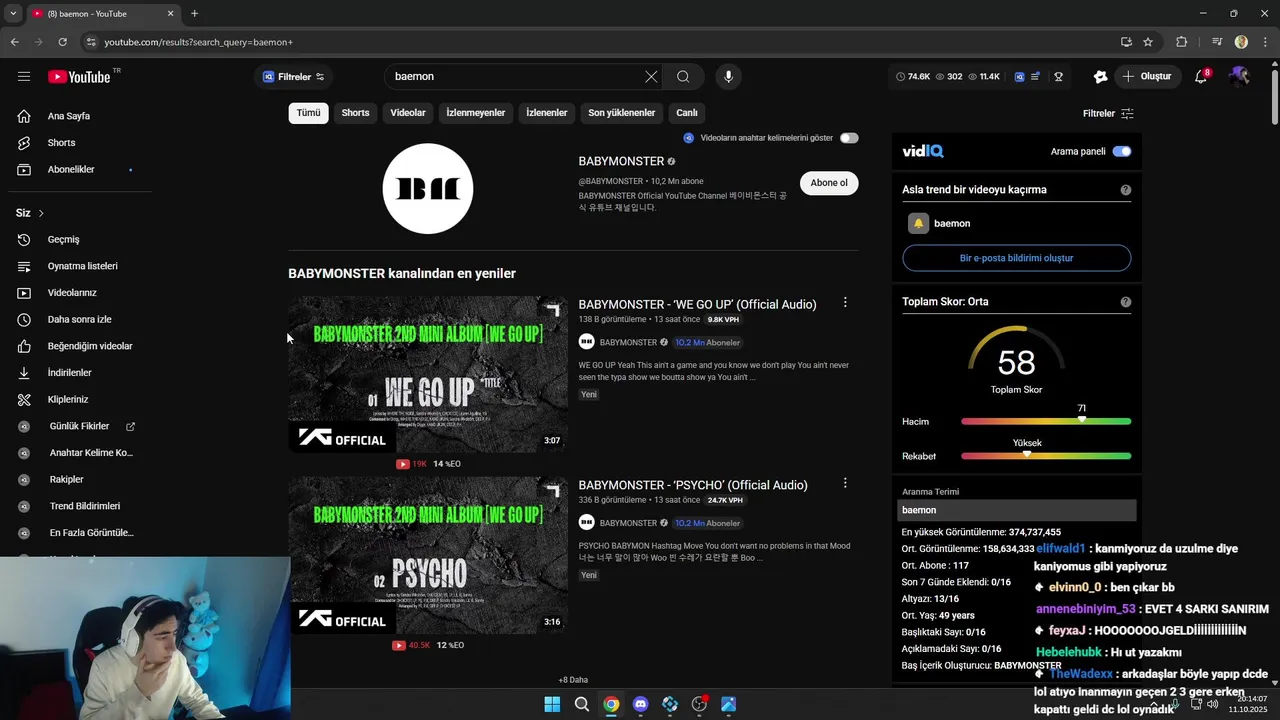Select the Tümü filter chip
Viewport: 1280px width, 720px height.
click(308, 113)
